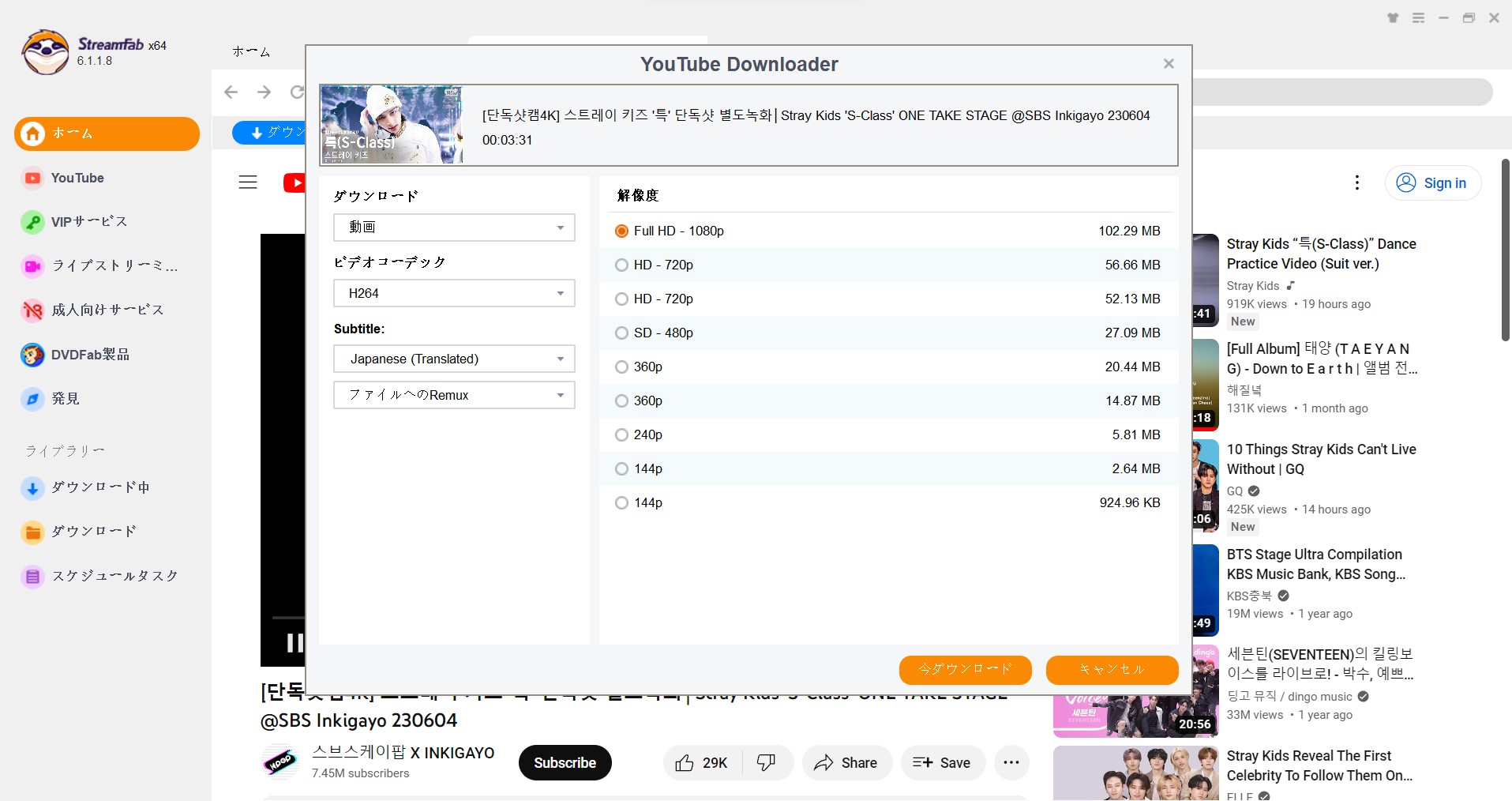Screen dimensions: 1512x801
Task: Like the video (29K thumbs up)
Action: 701,762
